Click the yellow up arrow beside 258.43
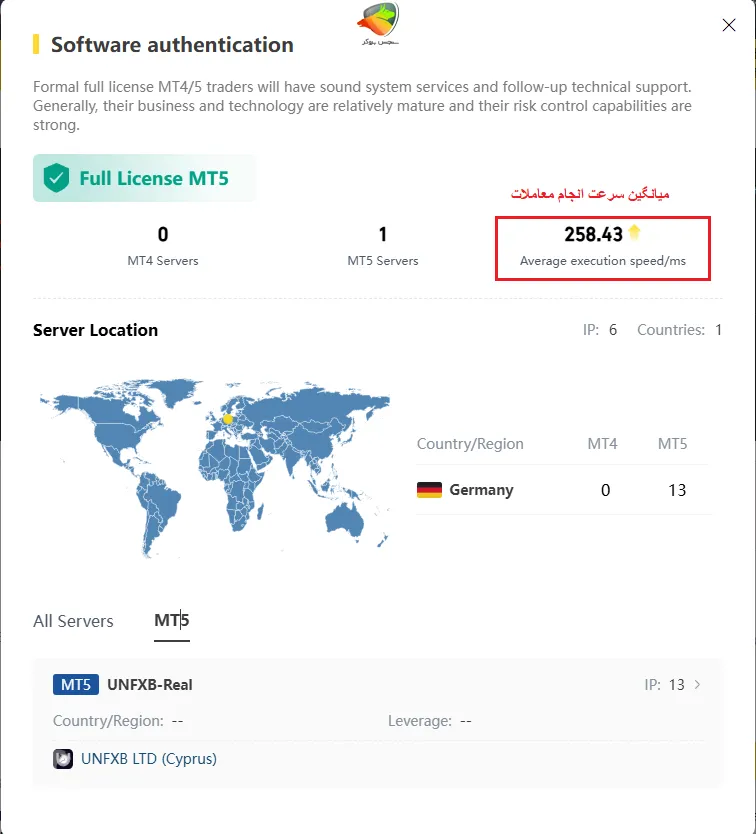This screenshot has width=756, height=834. 634,232
